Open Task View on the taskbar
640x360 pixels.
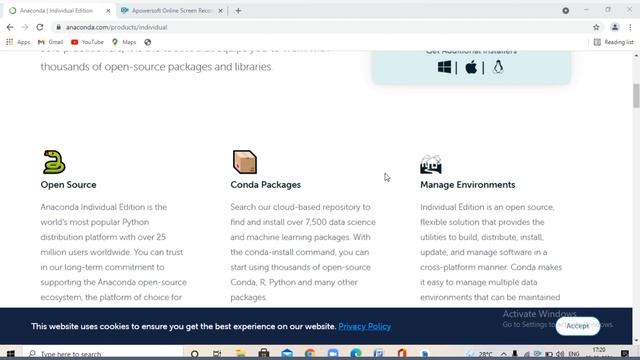(217, 353)
